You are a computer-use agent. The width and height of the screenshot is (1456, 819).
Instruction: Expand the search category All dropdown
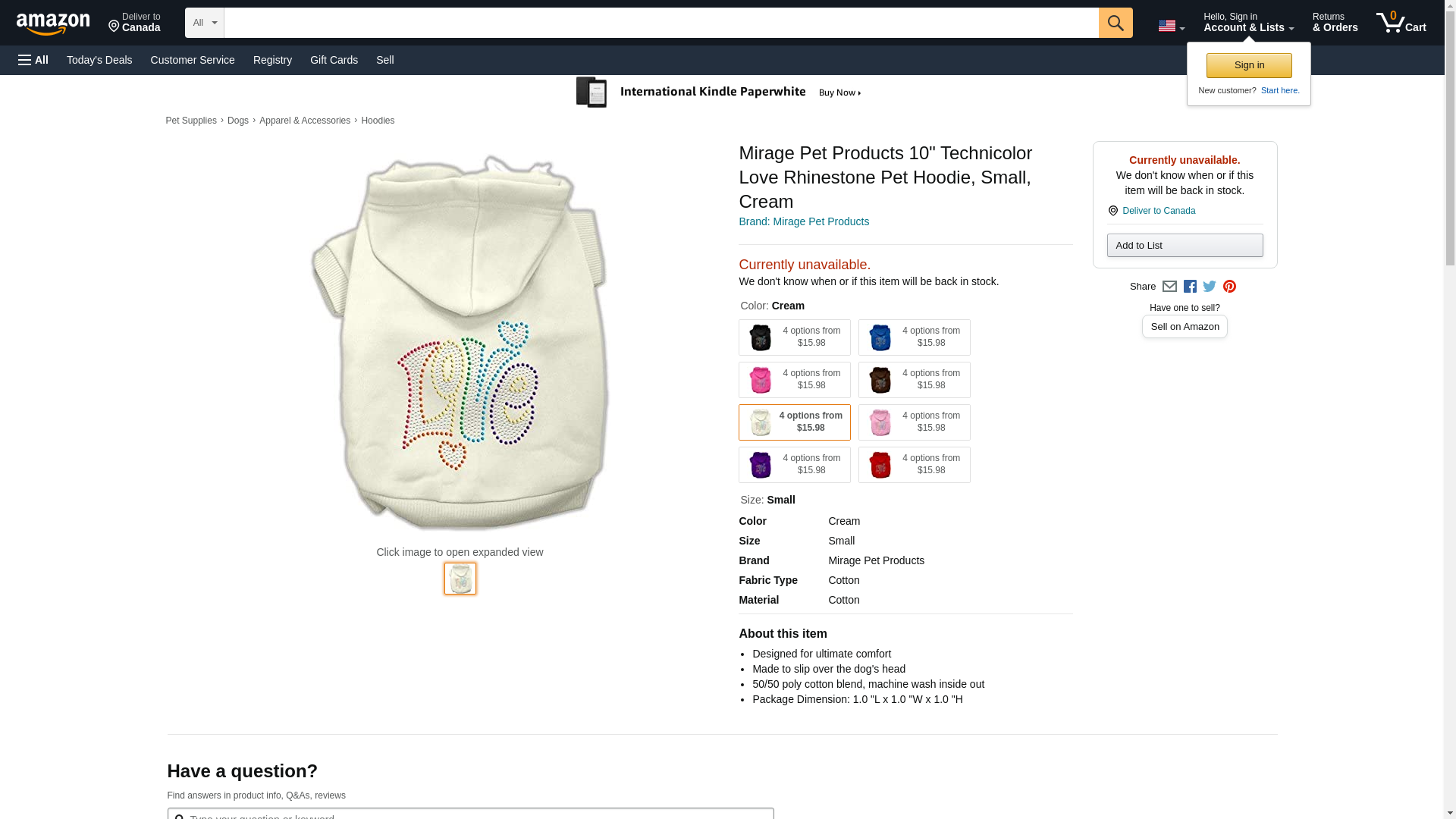205,23
